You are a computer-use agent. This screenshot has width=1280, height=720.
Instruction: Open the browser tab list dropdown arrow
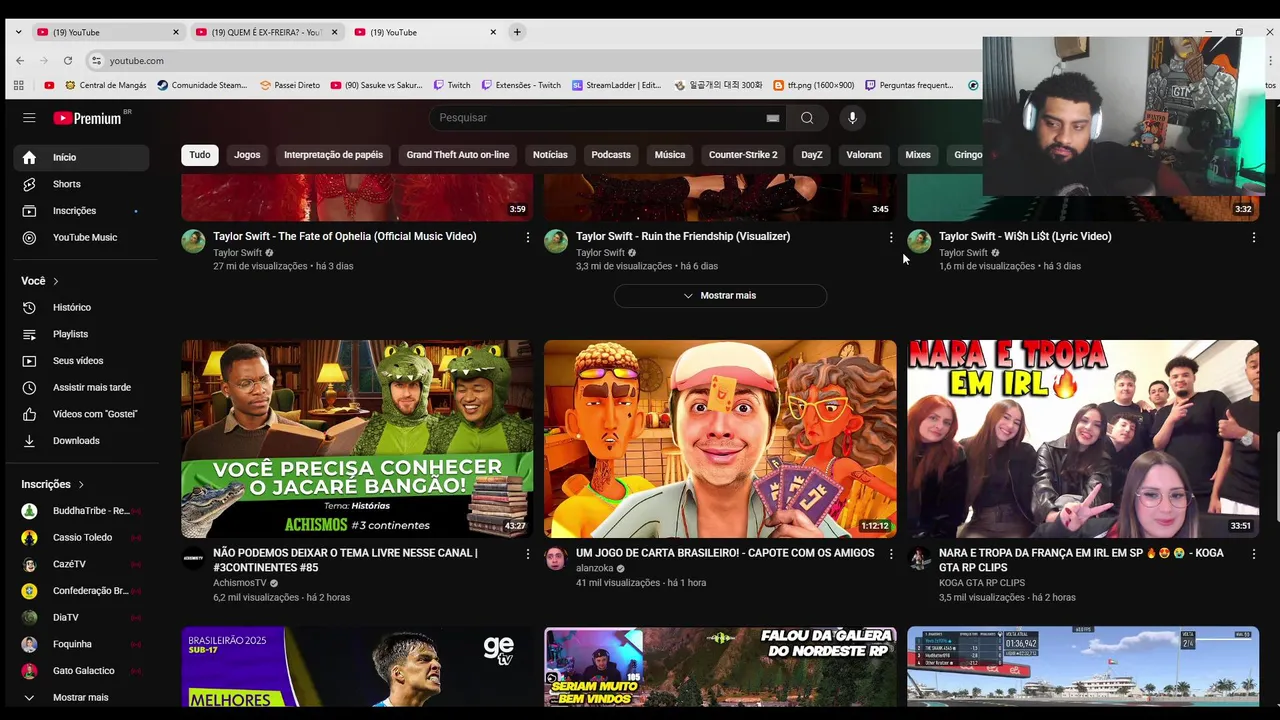pyautogui.click(x=18, y=32)
